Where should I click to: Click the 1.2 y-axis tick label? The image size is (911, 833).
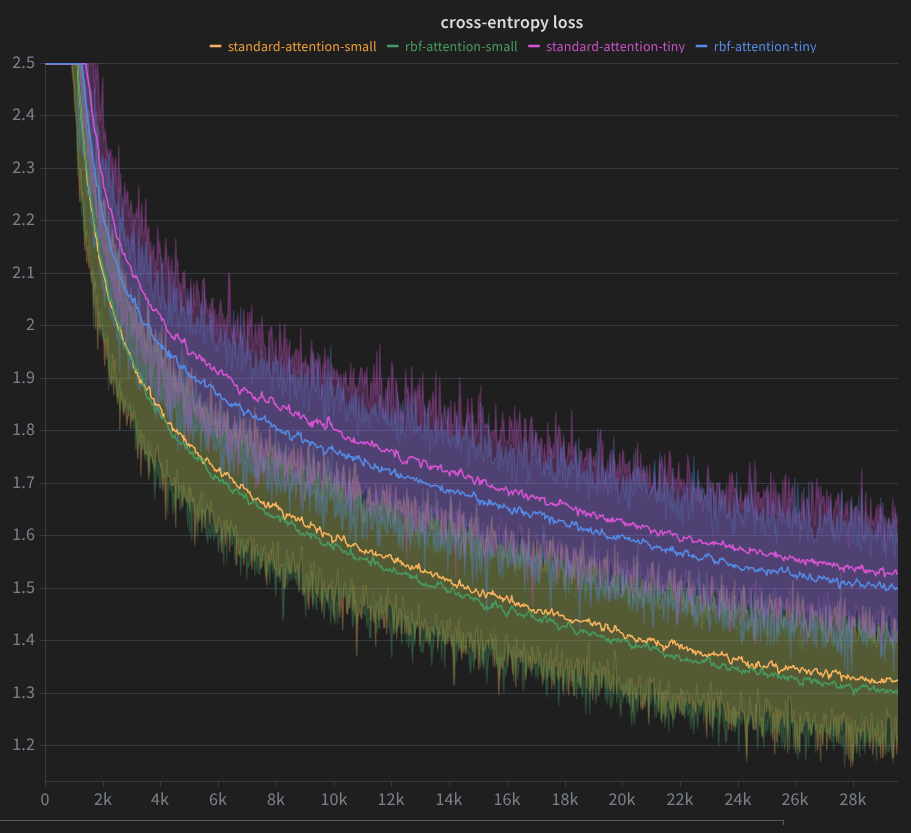[21, 743]
